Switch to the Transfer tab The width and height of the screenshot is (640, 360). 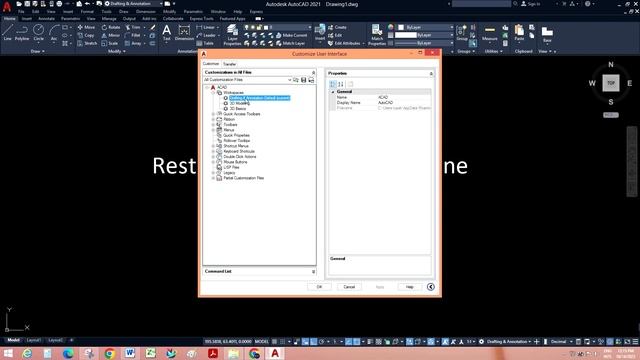click(229, 64)
